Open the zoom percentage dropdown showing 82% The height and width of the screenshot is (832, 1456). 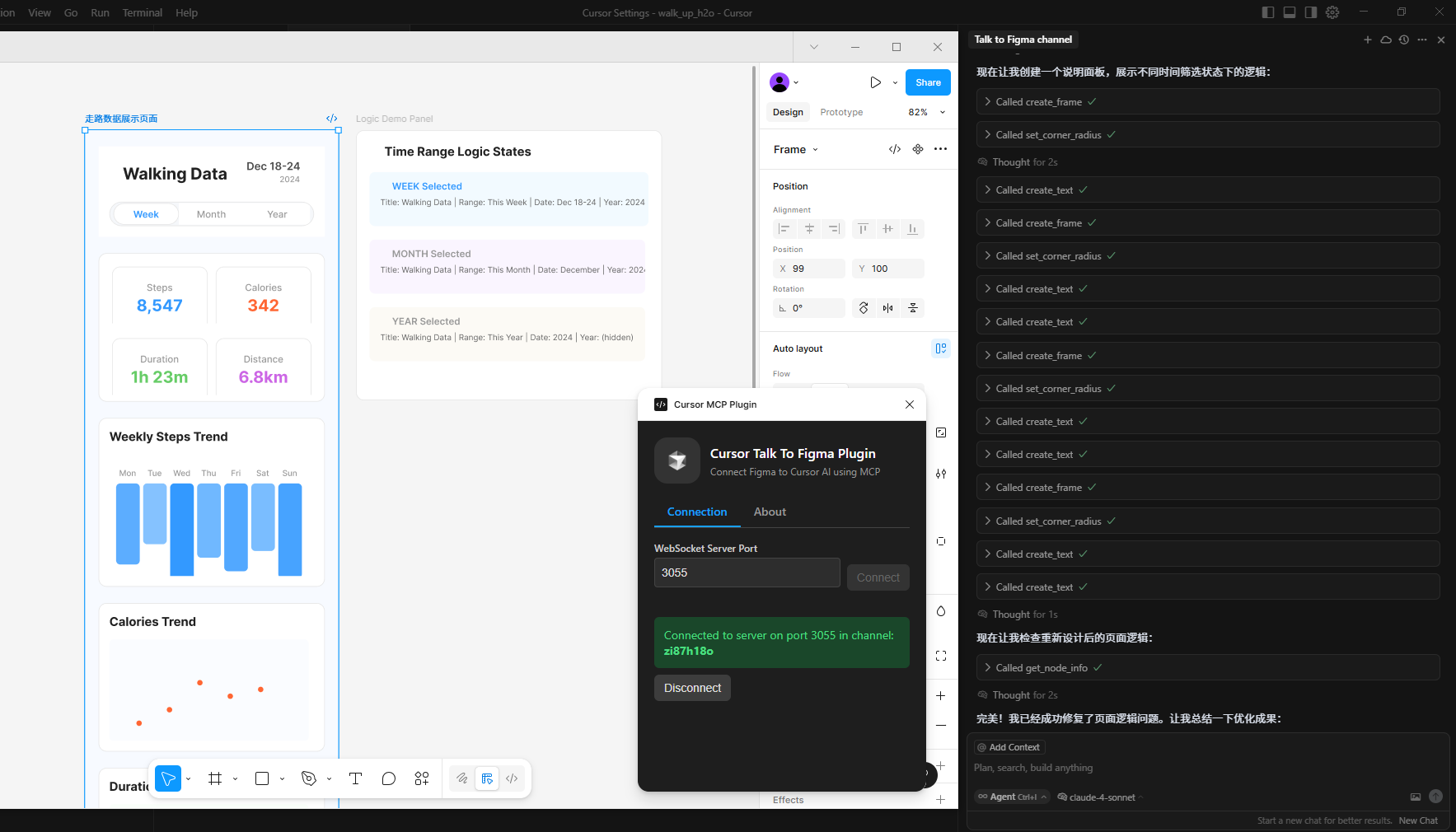pos(923,111)
